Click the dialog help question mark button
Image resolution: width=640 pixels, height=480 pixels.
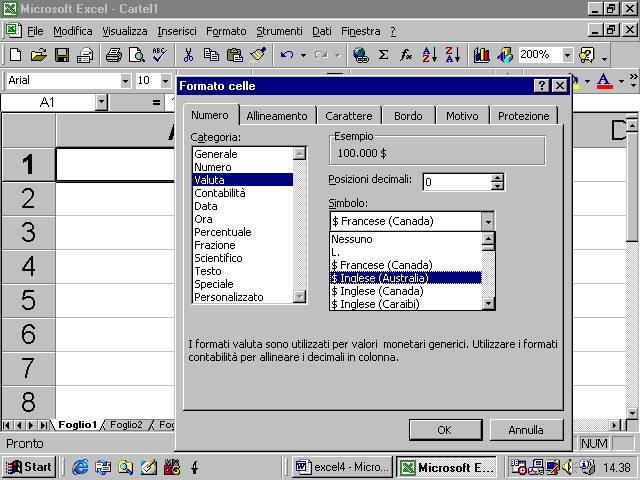541,86
